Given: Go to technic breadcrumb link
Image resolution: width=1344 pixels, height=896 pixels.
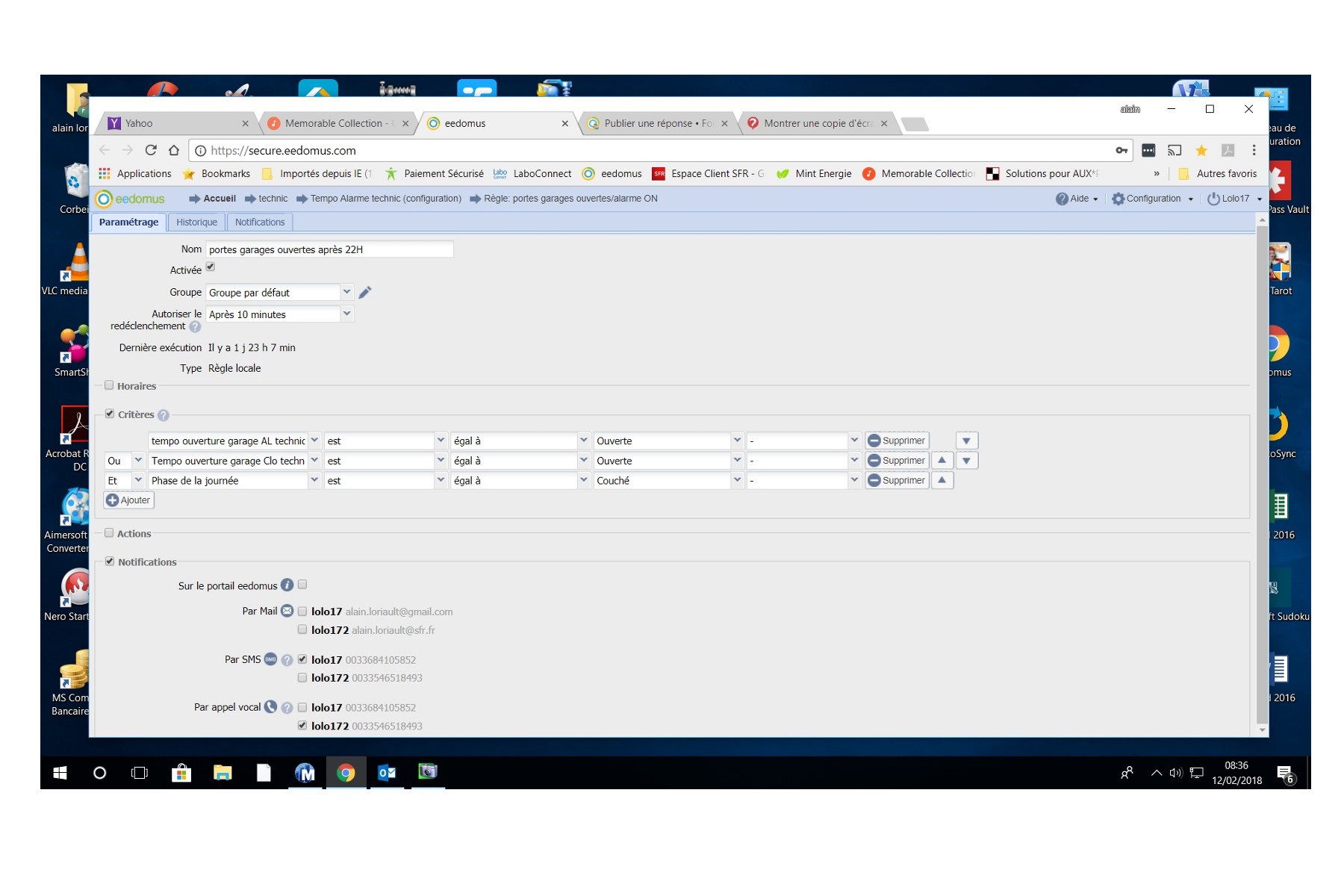Looking at the screenshot, I should point(273,199).
